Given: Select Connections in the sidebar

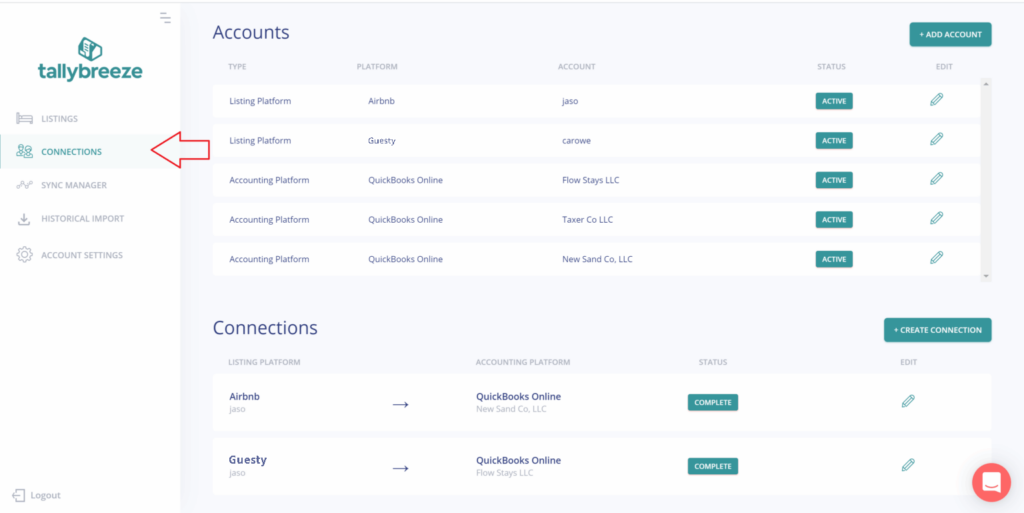Looking at the screenshot, I should tap(71, 152).
